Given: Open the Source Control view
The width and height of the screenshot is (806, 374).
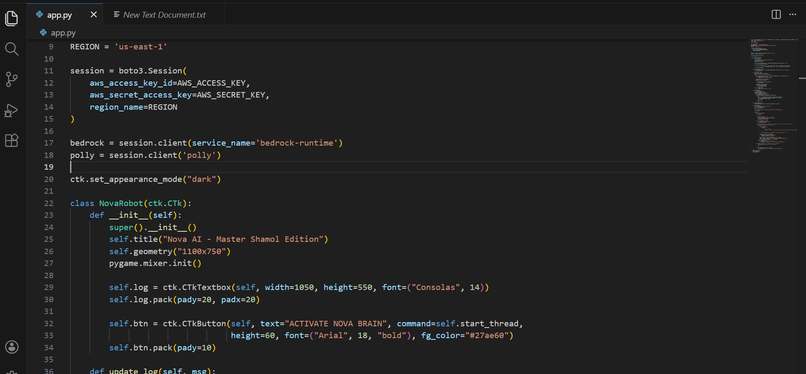Looking at the screenshot, I should (12, 80).
